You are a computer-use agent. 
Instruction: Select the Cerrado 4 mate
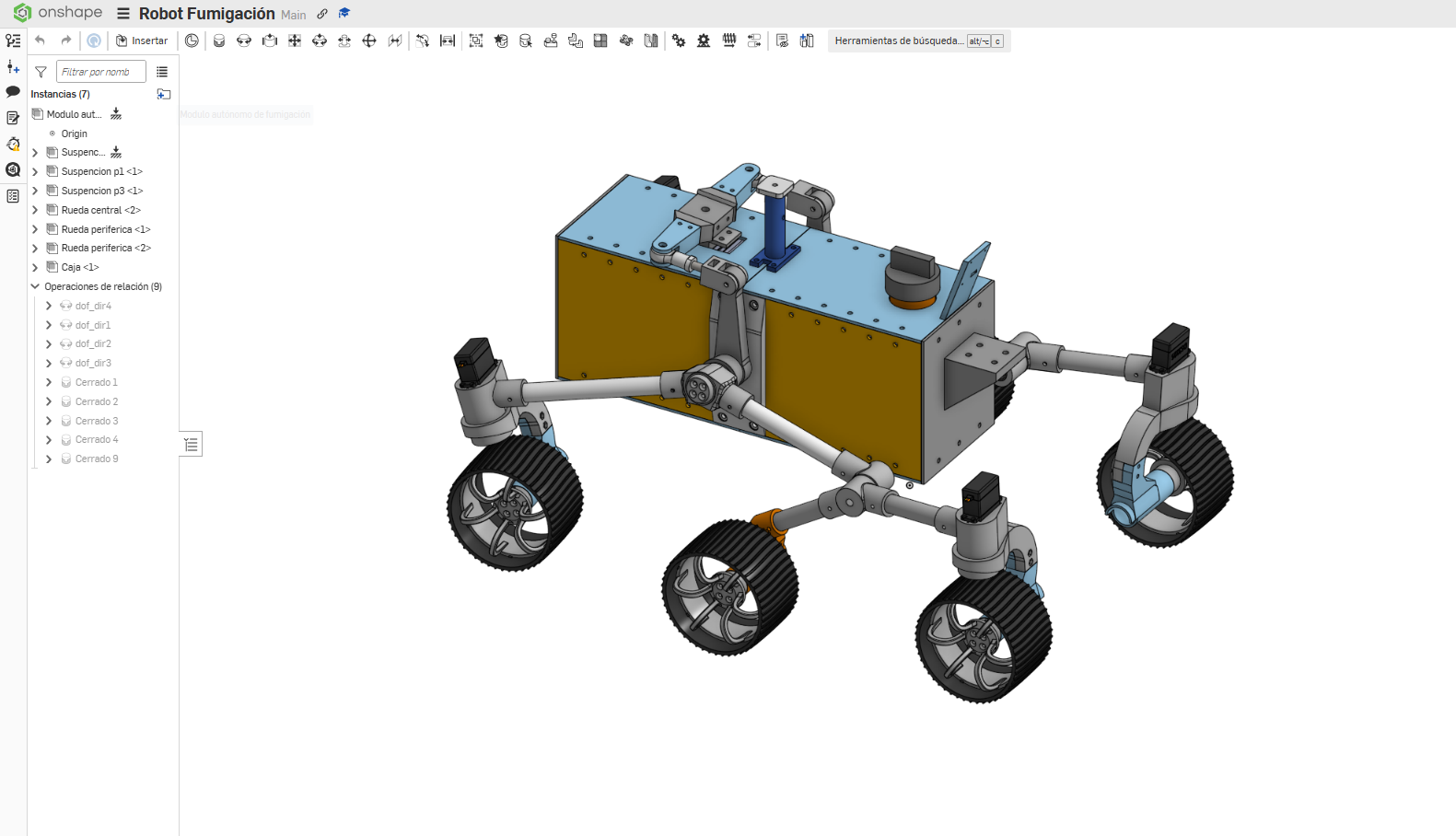point(97,439)
